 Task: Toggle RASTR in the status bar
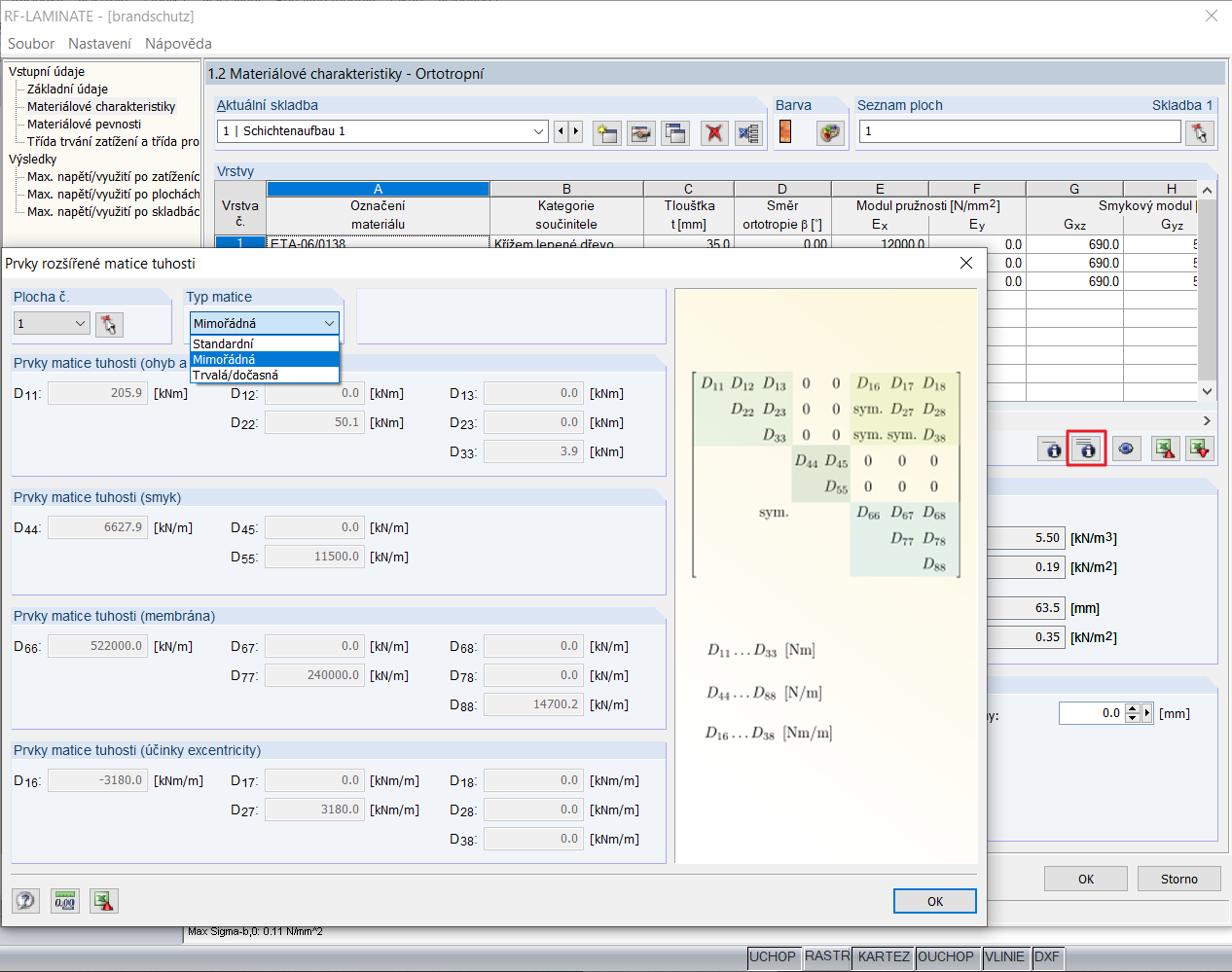pos(827,957)
